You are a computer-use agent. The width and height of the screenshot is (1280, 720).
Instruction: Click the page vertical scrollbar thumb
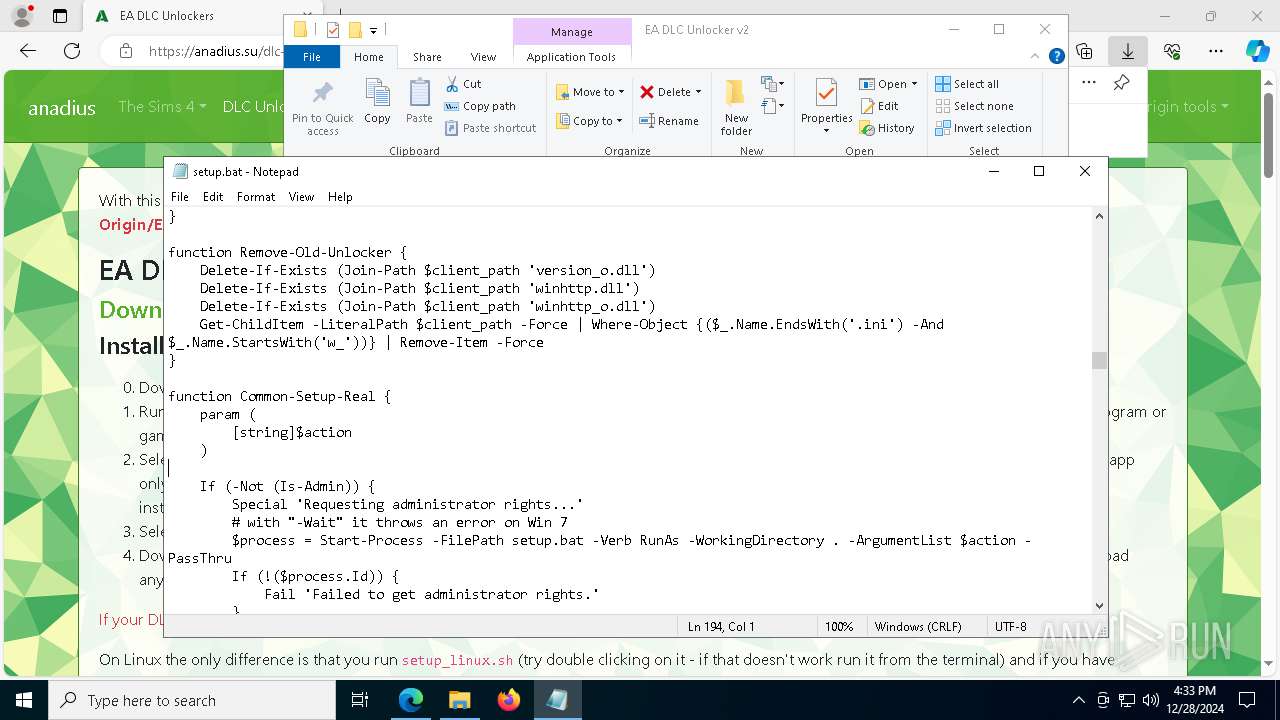tap(1269, 134)
